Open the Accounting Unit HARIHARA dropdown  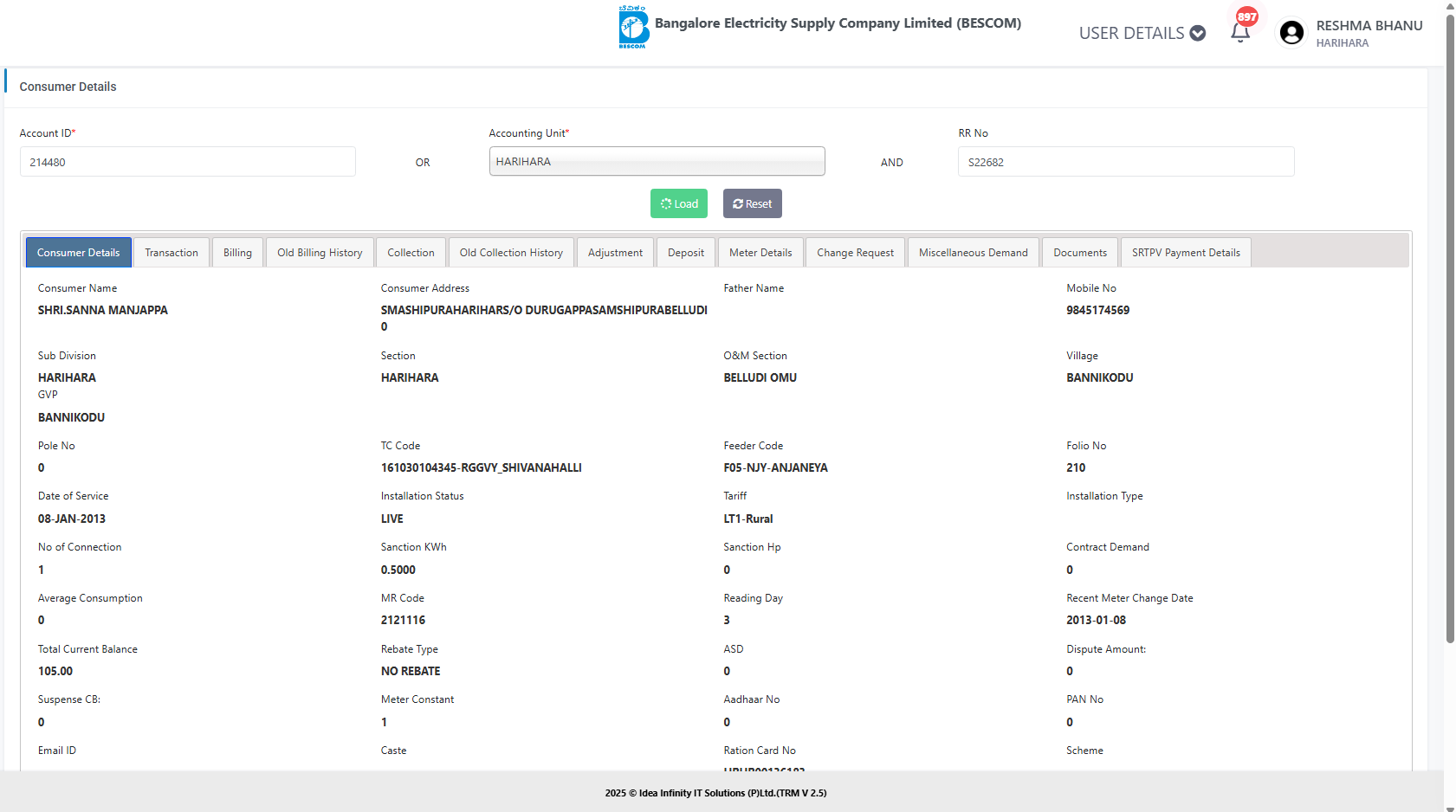click(657, 162)
